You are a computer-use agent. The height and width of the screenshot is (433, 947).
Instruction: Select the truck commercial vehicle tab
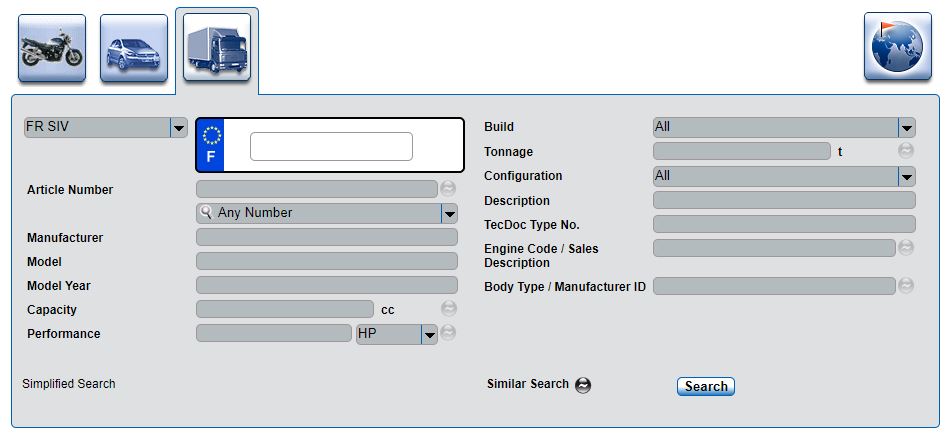(x=217, y=48)
